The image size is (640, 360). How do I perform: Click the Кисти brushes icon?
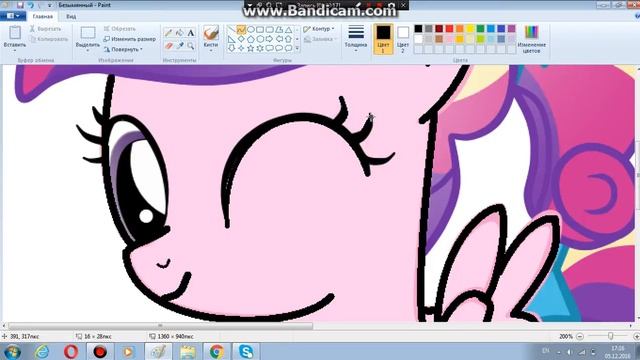click(211, 33)
